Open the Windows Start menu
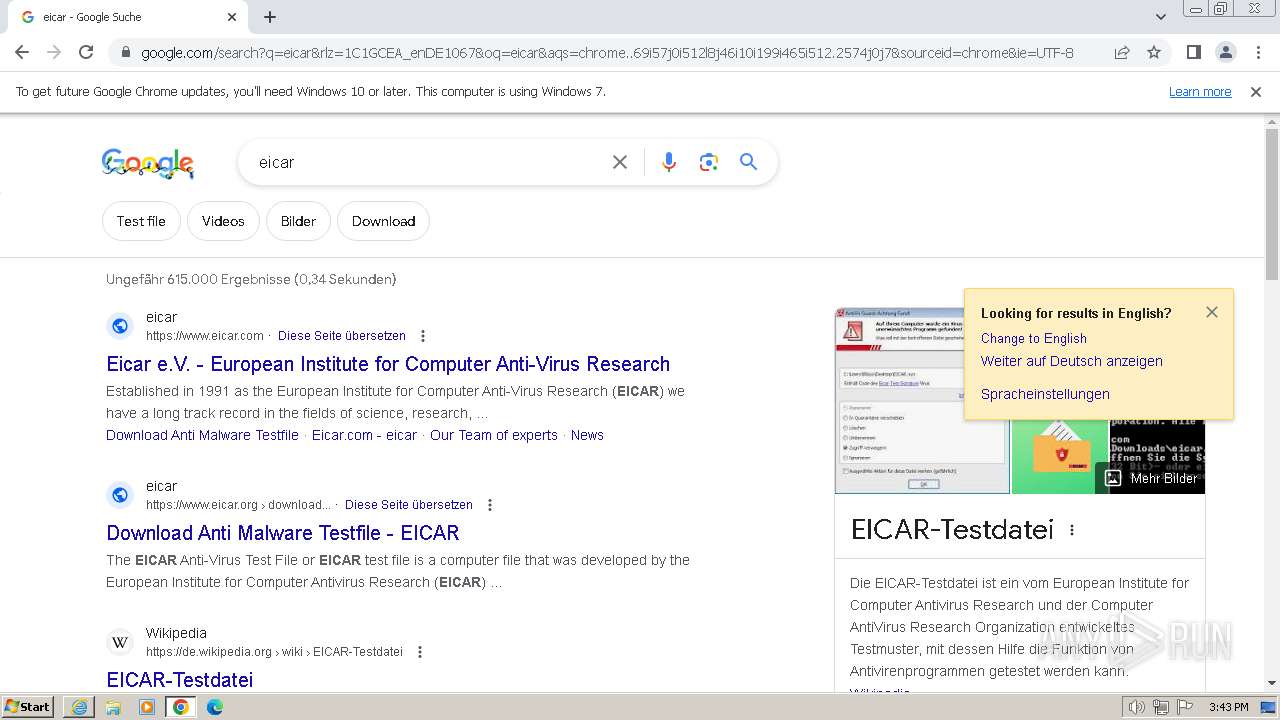This screenshot has width=1280, height=720. [28, 707]
